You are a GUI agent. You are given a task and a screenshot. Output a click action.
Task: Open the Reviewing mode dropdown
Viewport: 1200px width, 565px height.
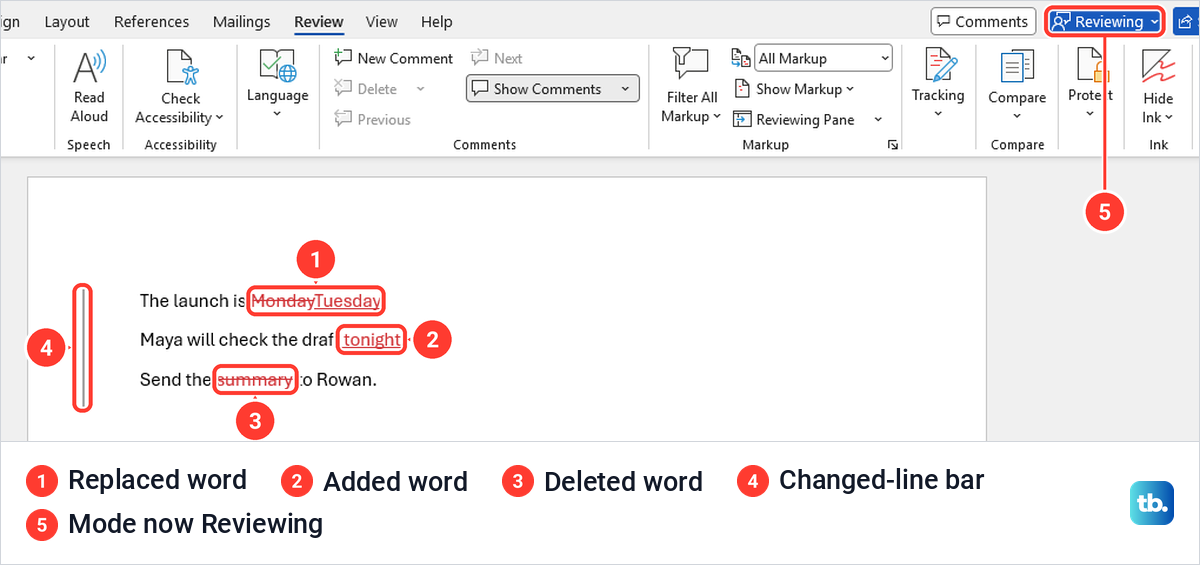1105,21
